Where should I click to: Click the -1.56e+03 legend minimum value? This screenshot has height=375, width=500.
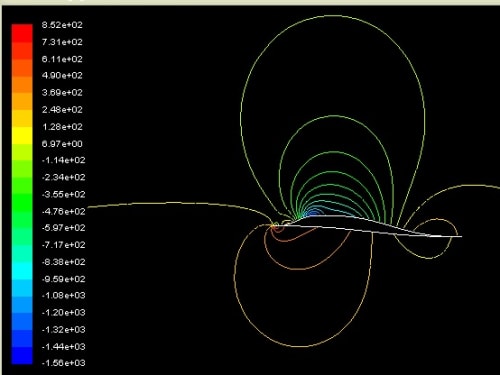tap(63, 363)
